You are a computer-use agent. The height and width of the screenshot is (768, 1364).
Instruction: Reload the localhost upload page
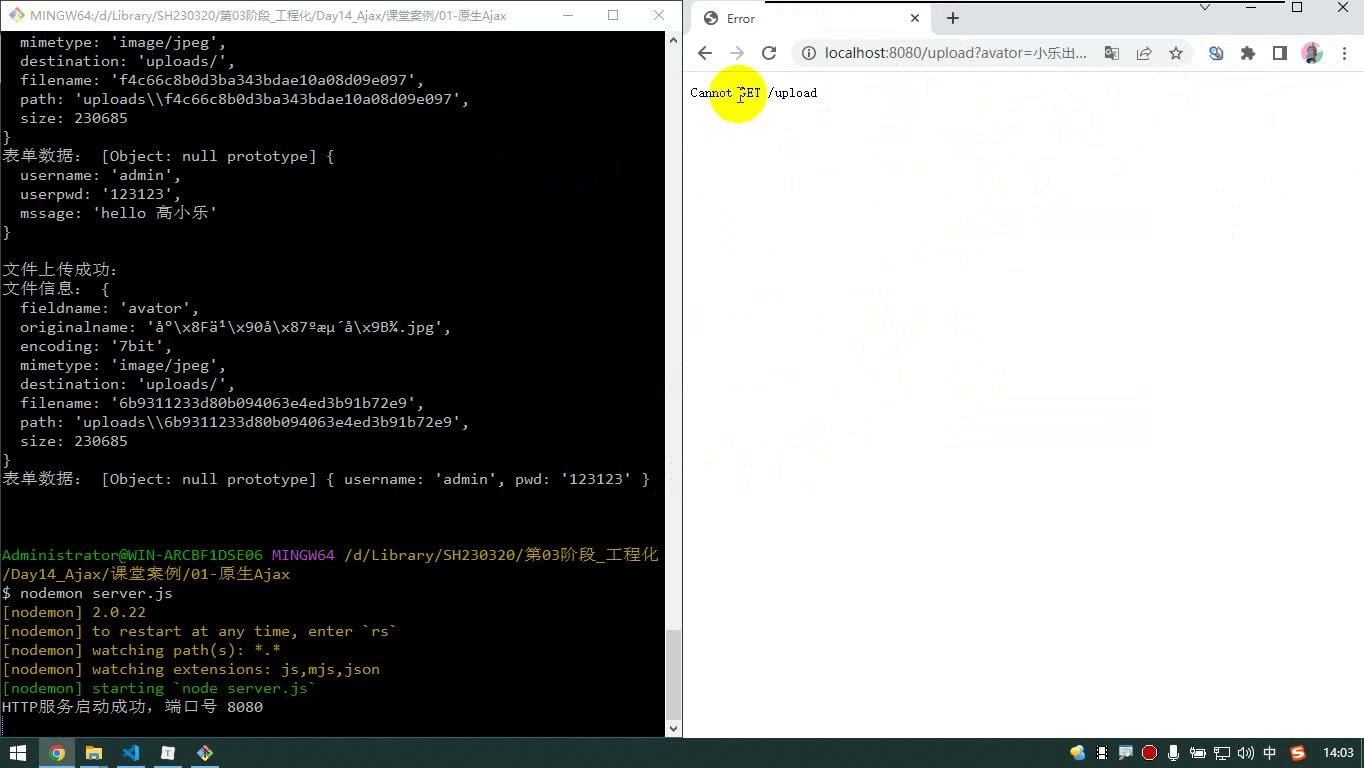click(x=768, y=53)
